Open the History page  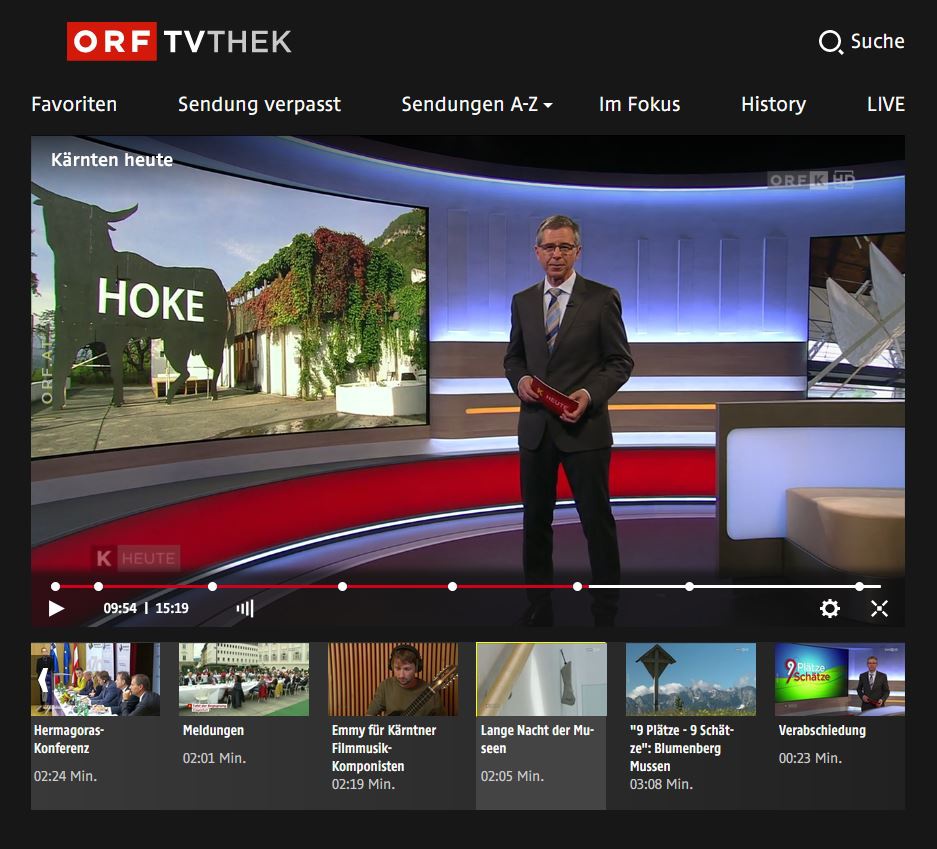(773, 104)
